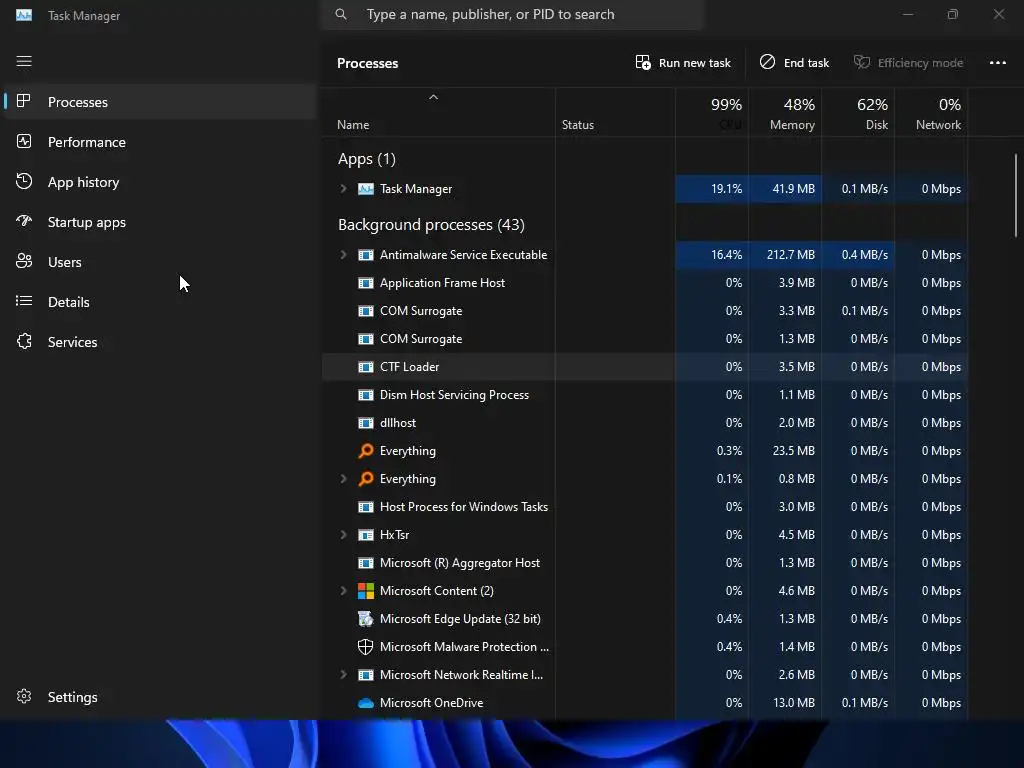Click the Microsoft OneDrive cloud icon

tap(366, 703)
